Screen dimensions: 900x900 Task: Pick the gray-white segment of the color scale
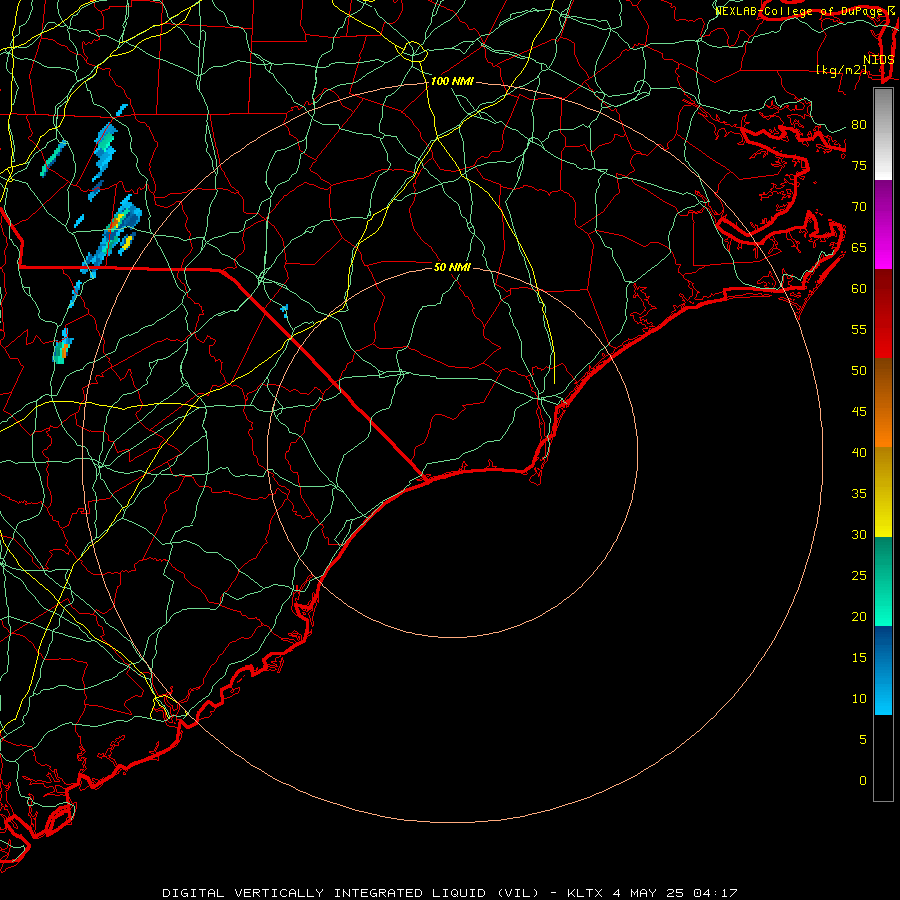point(883,134)
